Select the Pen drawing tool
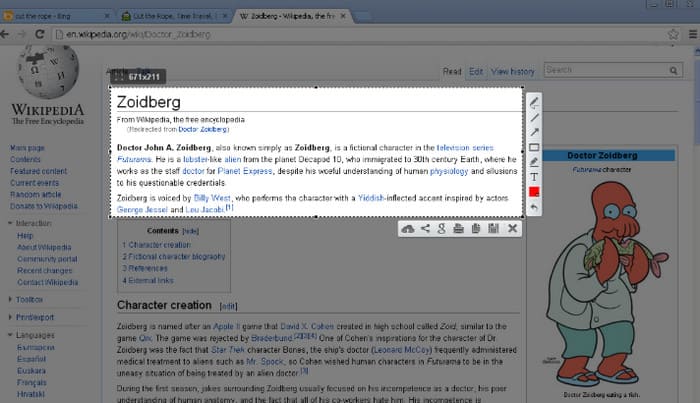The image size is (700, 403). (x=534, y=102)
